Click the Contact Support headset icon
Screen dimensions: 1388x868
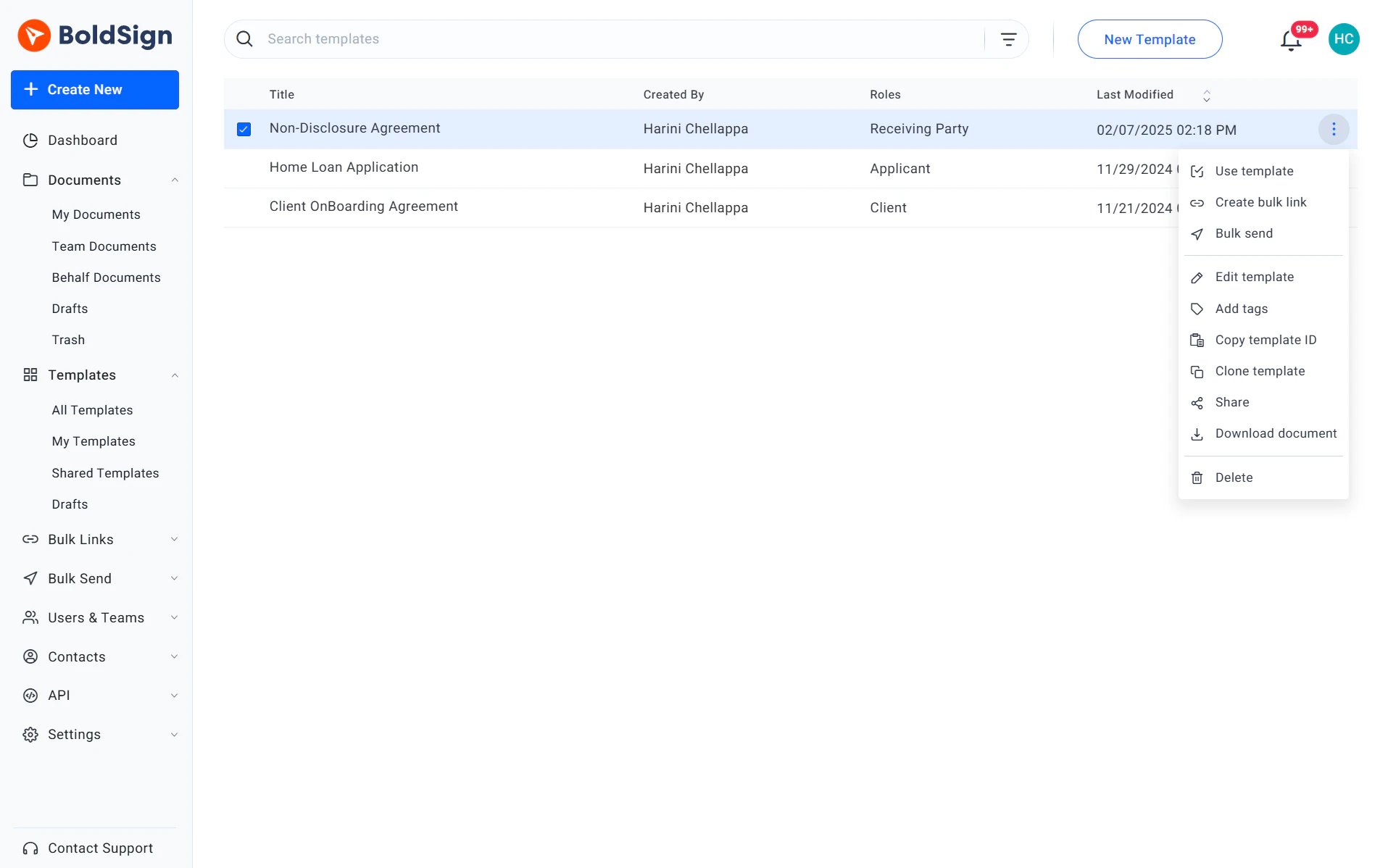[x=30, y=848]
